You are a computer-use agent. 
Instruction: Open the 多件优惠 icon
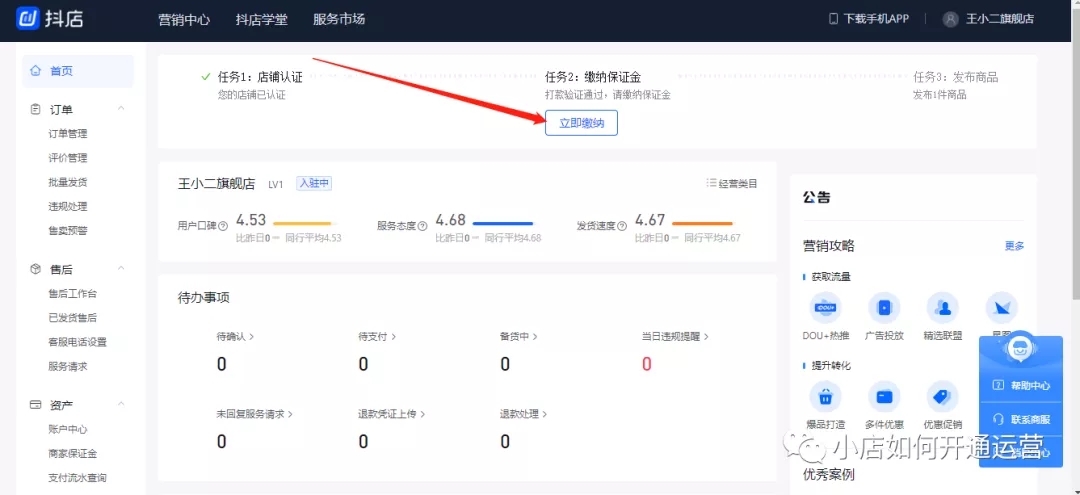[884, 397]
